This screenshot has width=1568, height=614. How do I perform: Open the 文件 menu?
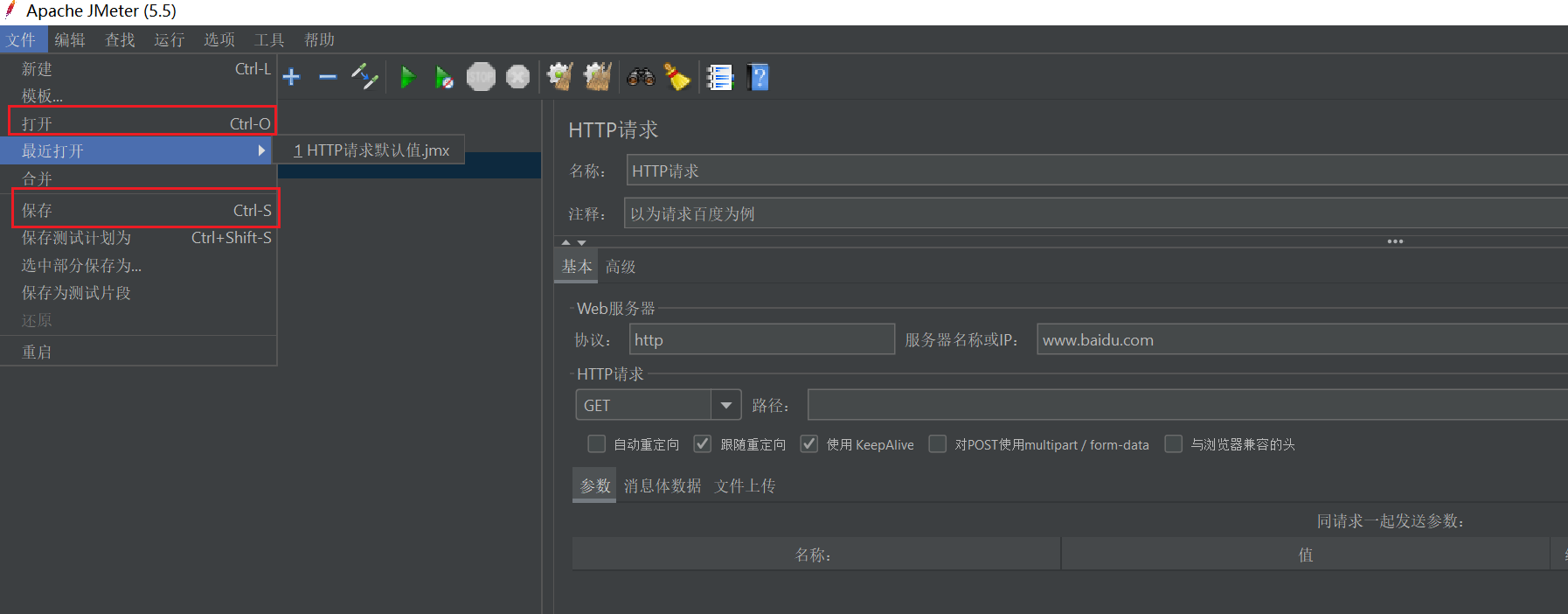click(x=22, y=39)
